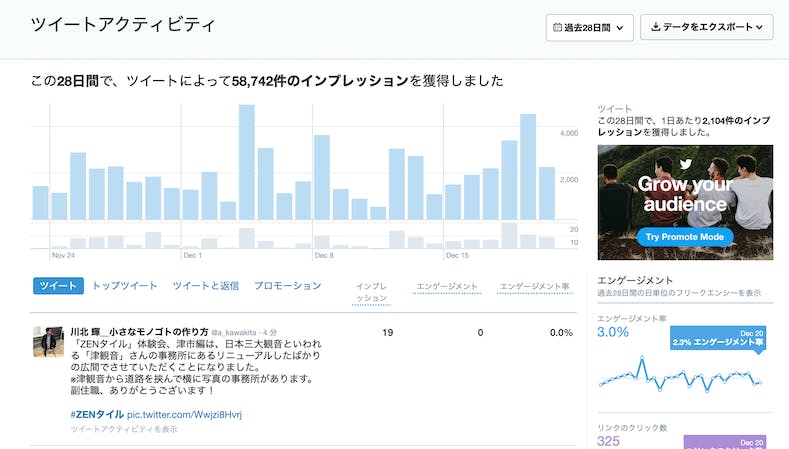Click the tallest bar in the impressions chart
Image resolution: width=789 pixels, height=449 pixels.
click(246, 162)
